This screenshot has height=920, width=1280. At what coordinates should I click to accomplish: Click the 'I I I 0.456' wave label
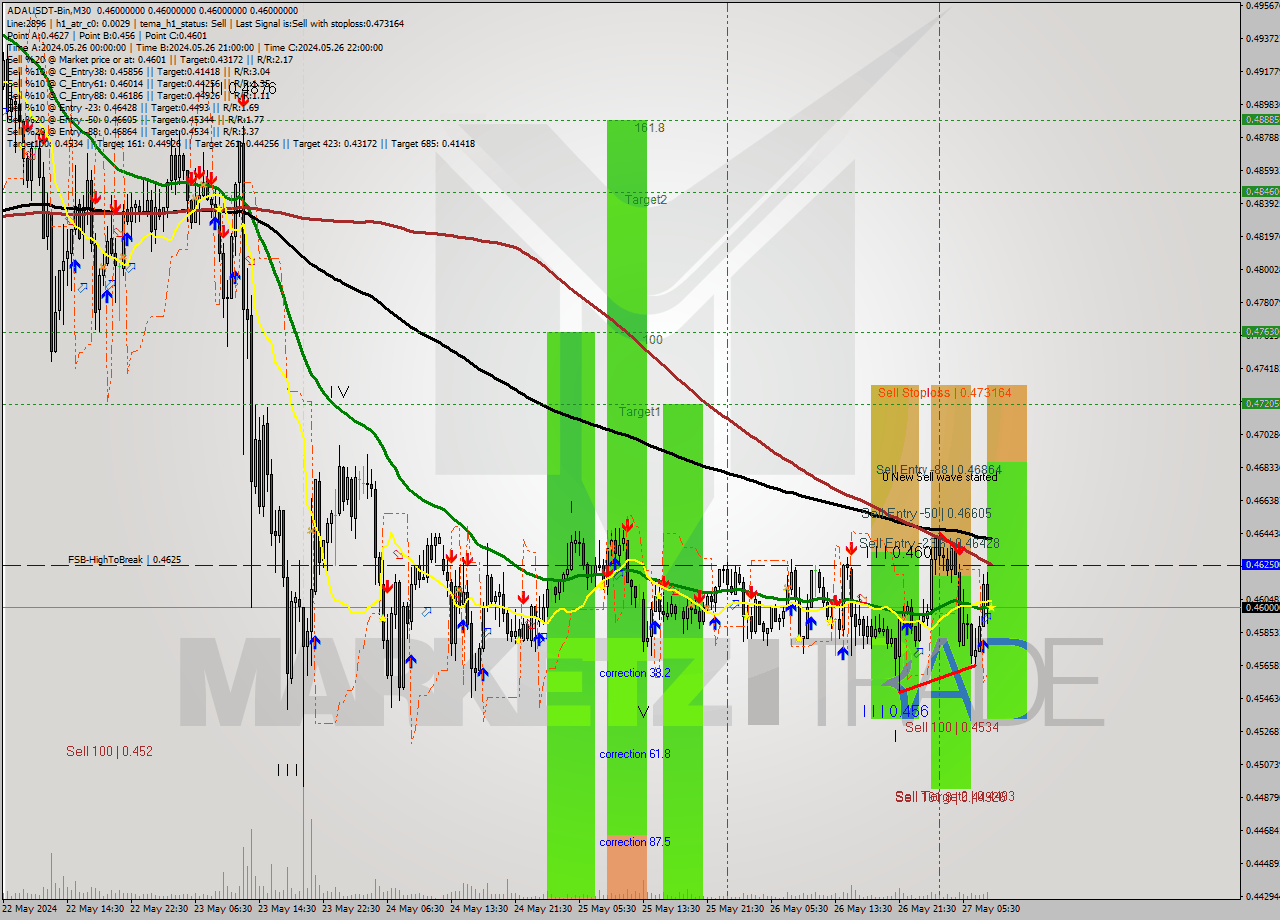pos(896,711)
